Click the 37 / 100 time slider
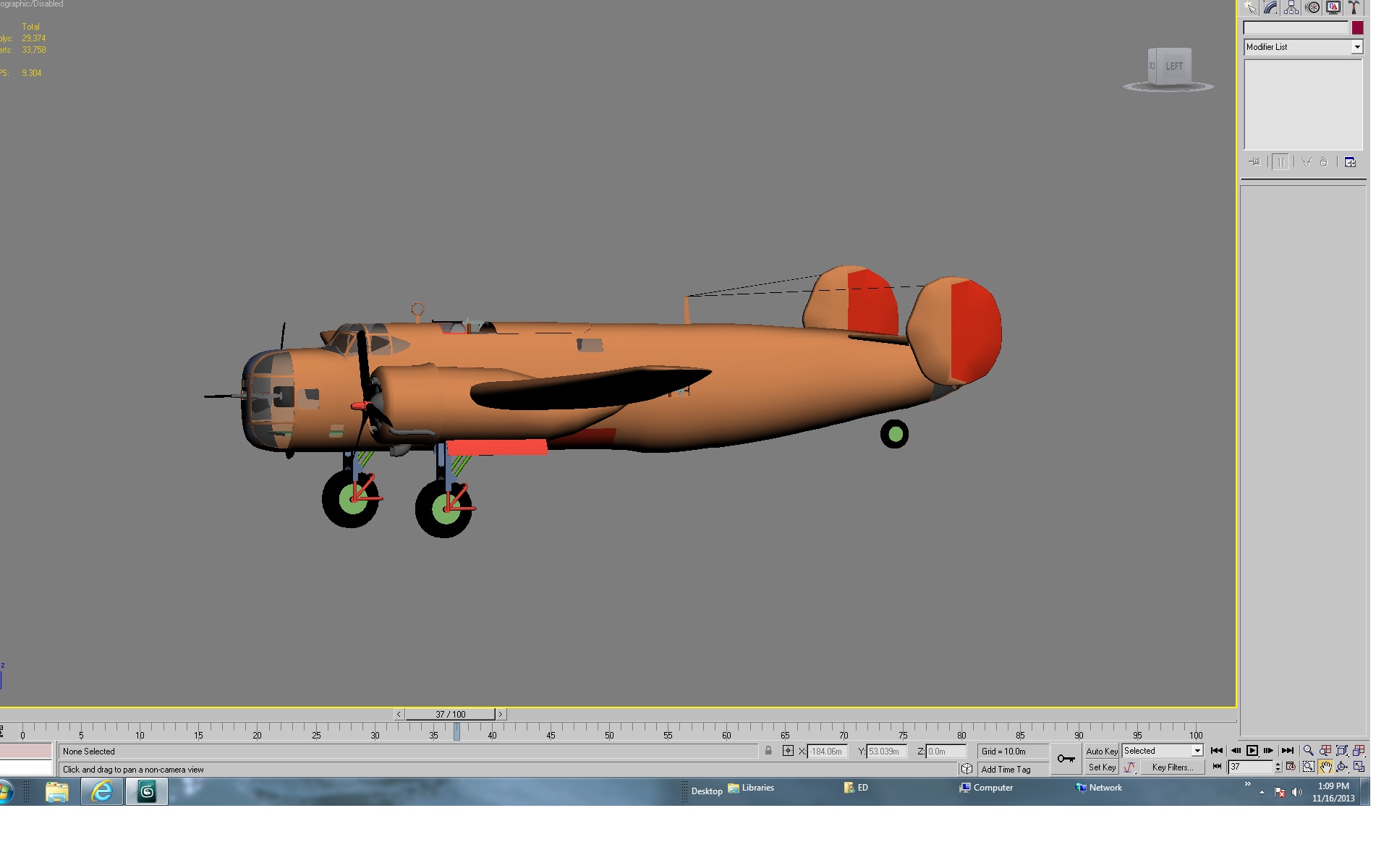 (450, 714)
